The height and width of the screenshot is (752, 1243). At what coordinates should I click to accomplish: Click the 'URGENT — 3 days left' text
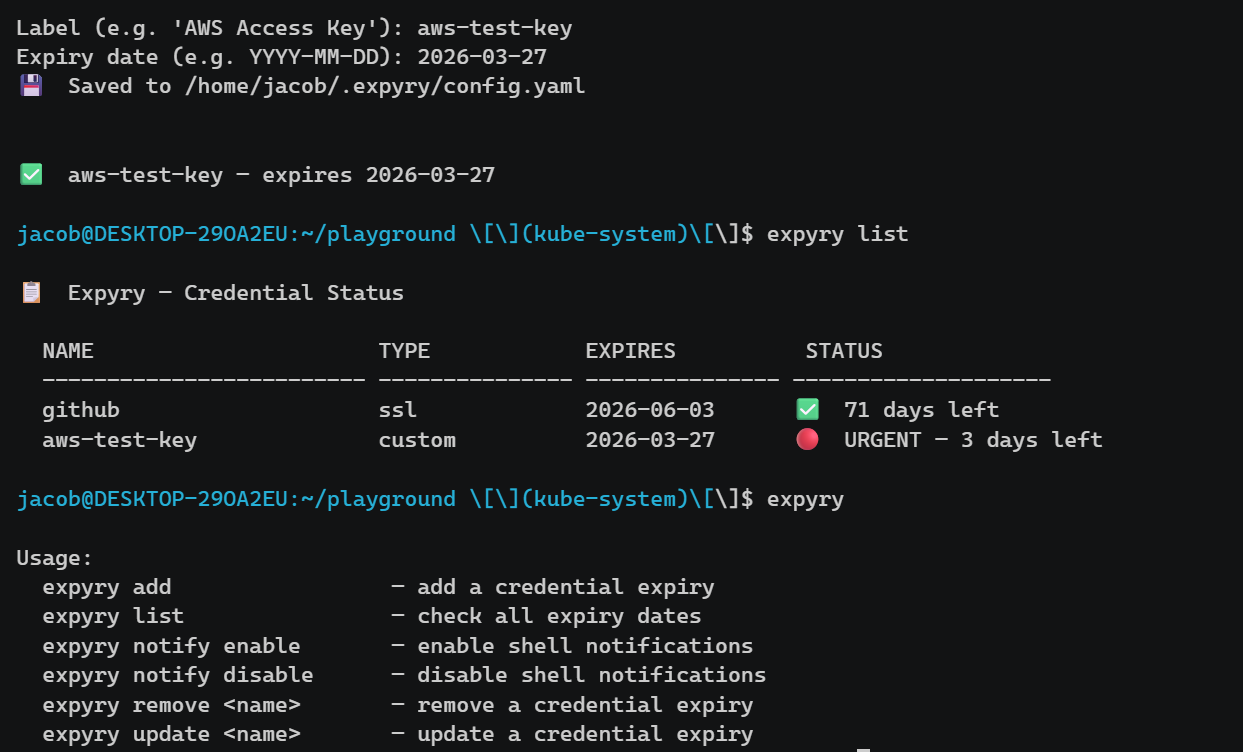tap(973, 439)
